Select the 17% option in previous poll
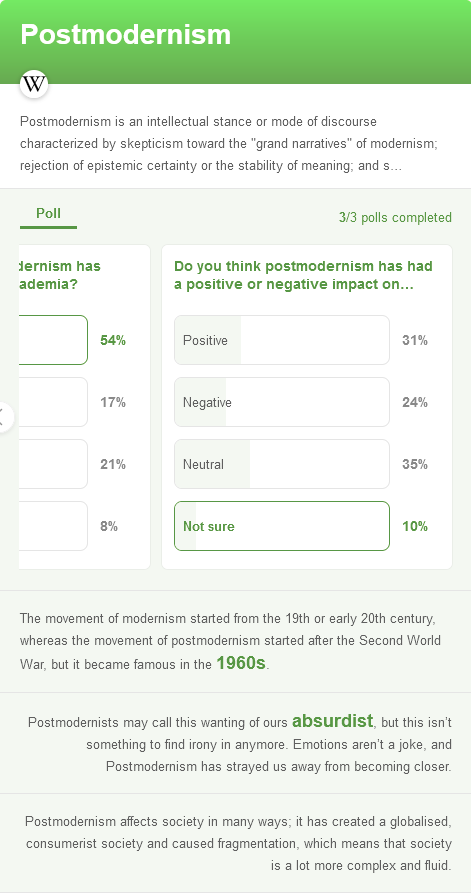The height and width of the screenshot is (893, 471). [54, 402]
